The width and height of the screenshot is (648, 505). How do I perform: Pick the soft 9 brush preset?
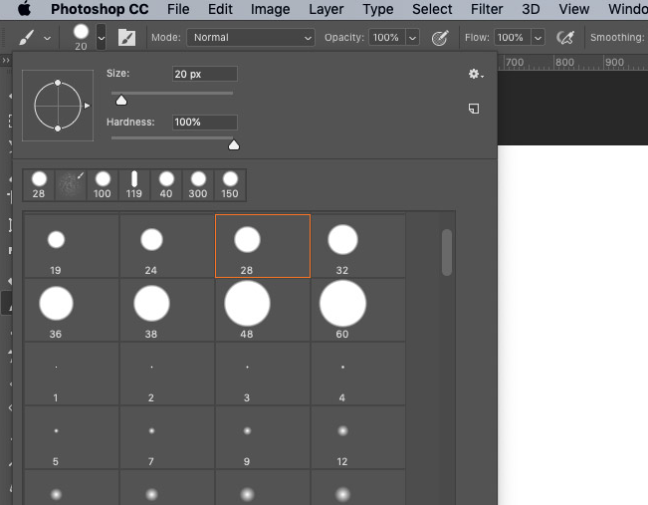(263, 438)
